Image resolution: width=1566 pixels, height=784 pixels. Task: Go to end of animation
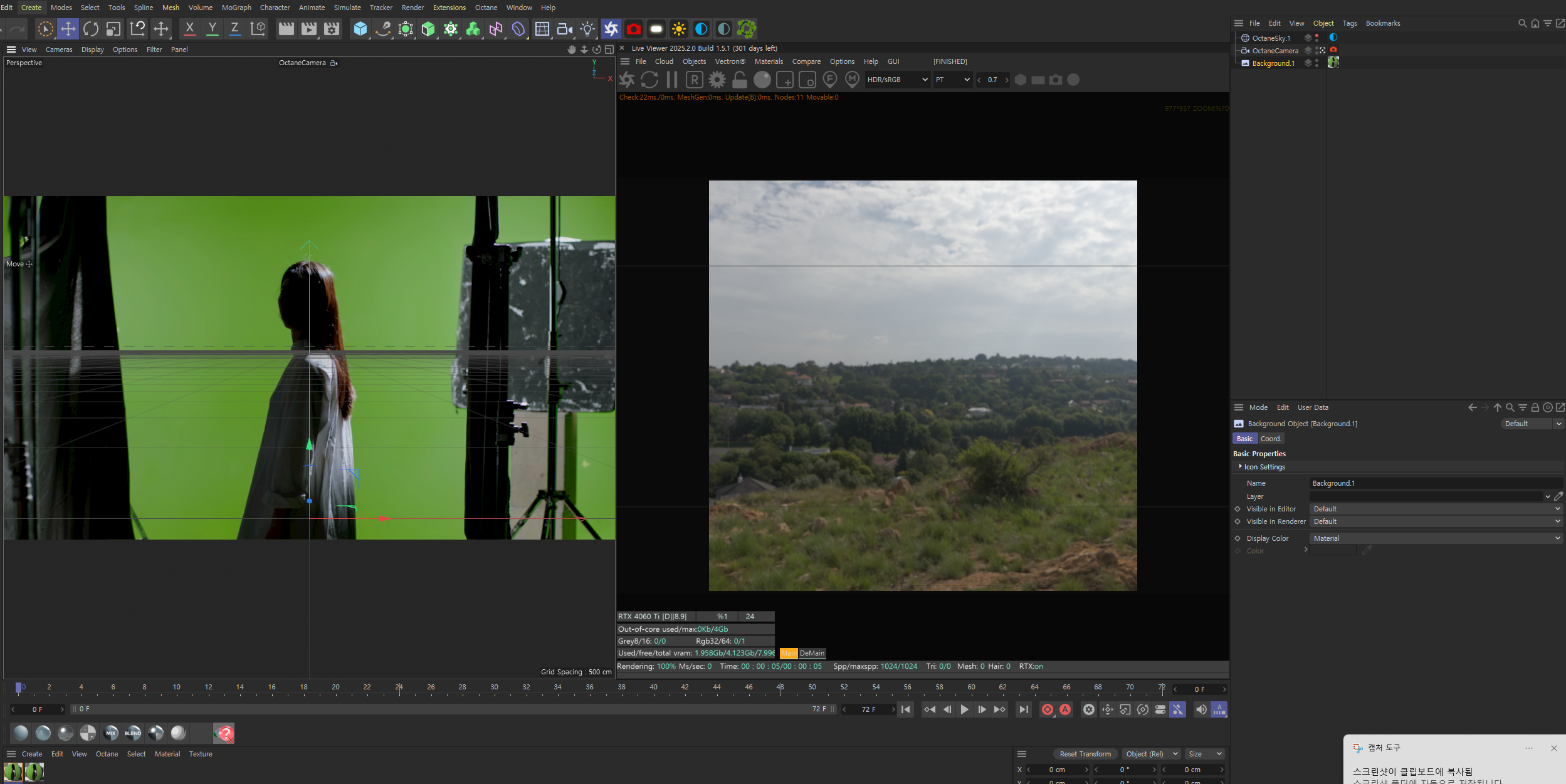click(x=1024, y=709)
